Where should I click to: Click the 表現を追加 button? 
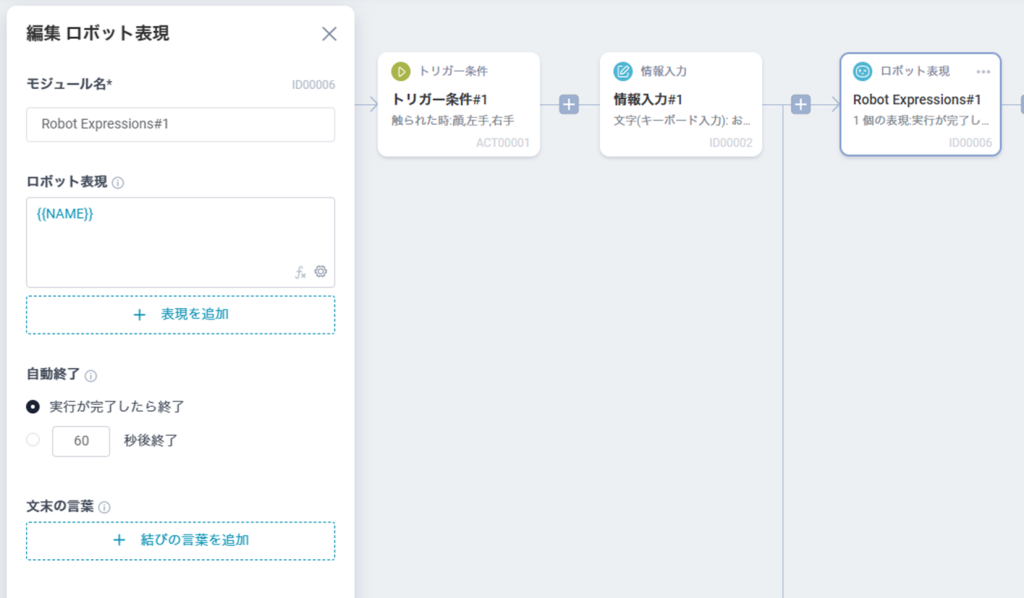180,314
